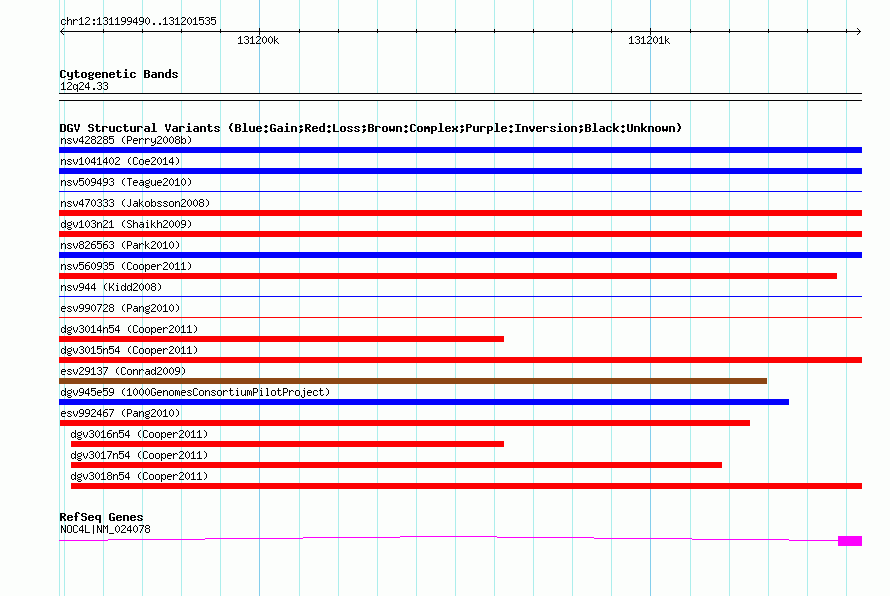Screen dimensions: 890x596
Task: Select the nsv470333 red loss bar
Action: [x=460, y=213]
